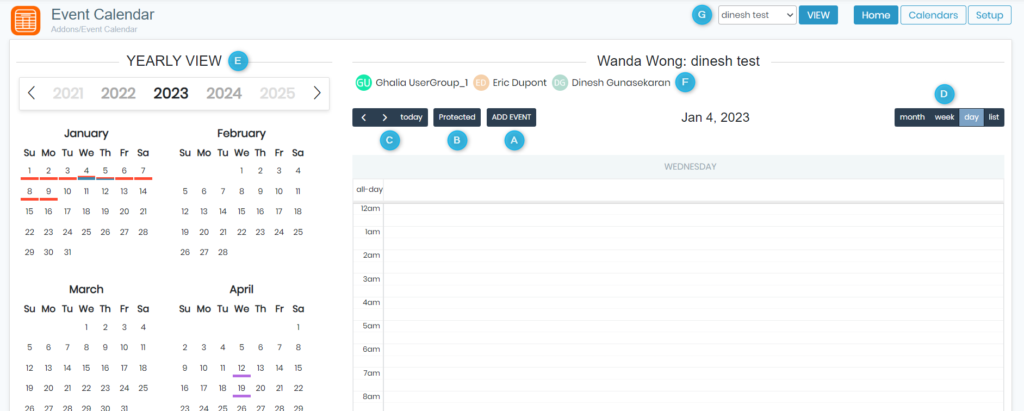Click Eric Dupont ED avatar
This screenshot has width=1024, height=411.
(481, 82)
